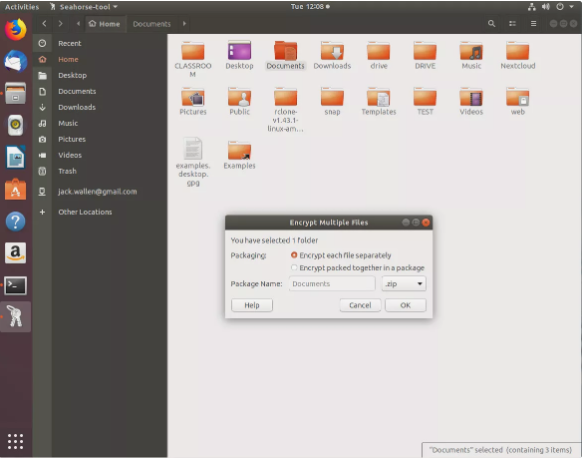Open Help in the encrypt dialog
583x459 pixels.
pos(252,305)
